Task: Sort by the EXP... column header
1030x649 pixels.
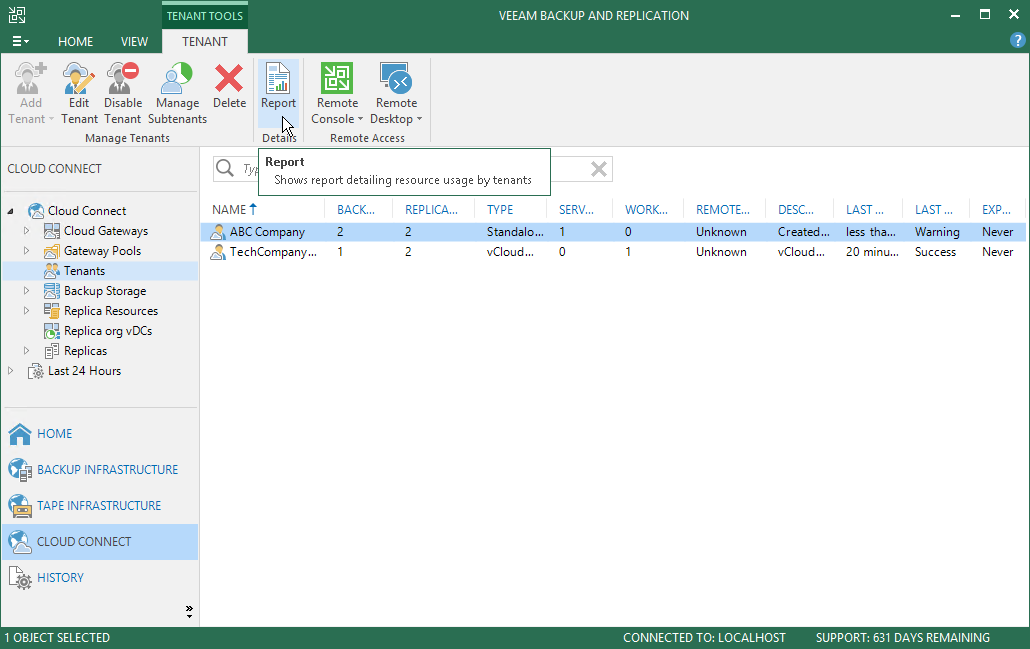Action: pyautogui.click(x=997, y=210)
